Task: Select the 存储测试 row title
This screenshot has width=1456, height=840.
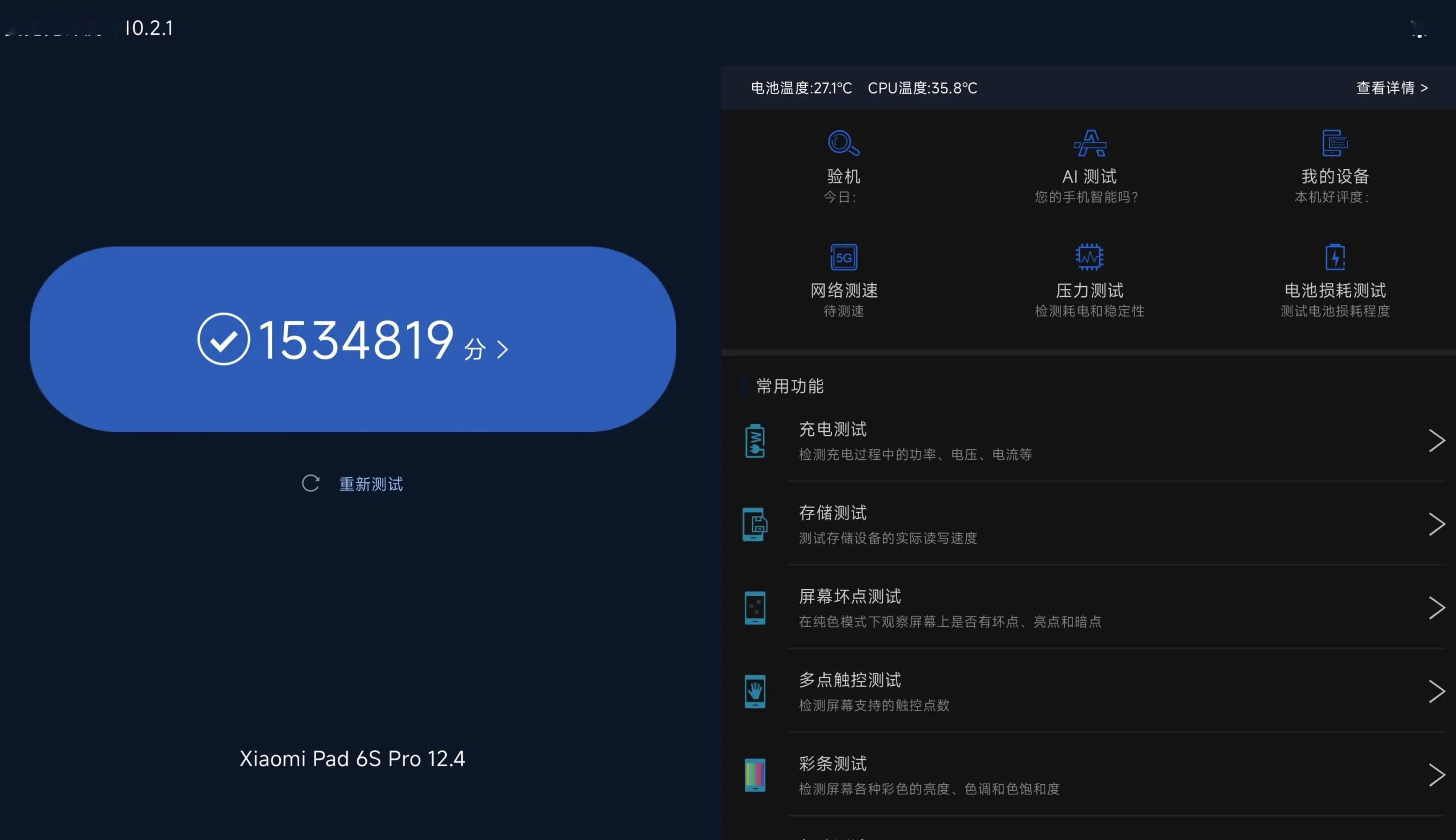Action: click(x=832, y=513)
